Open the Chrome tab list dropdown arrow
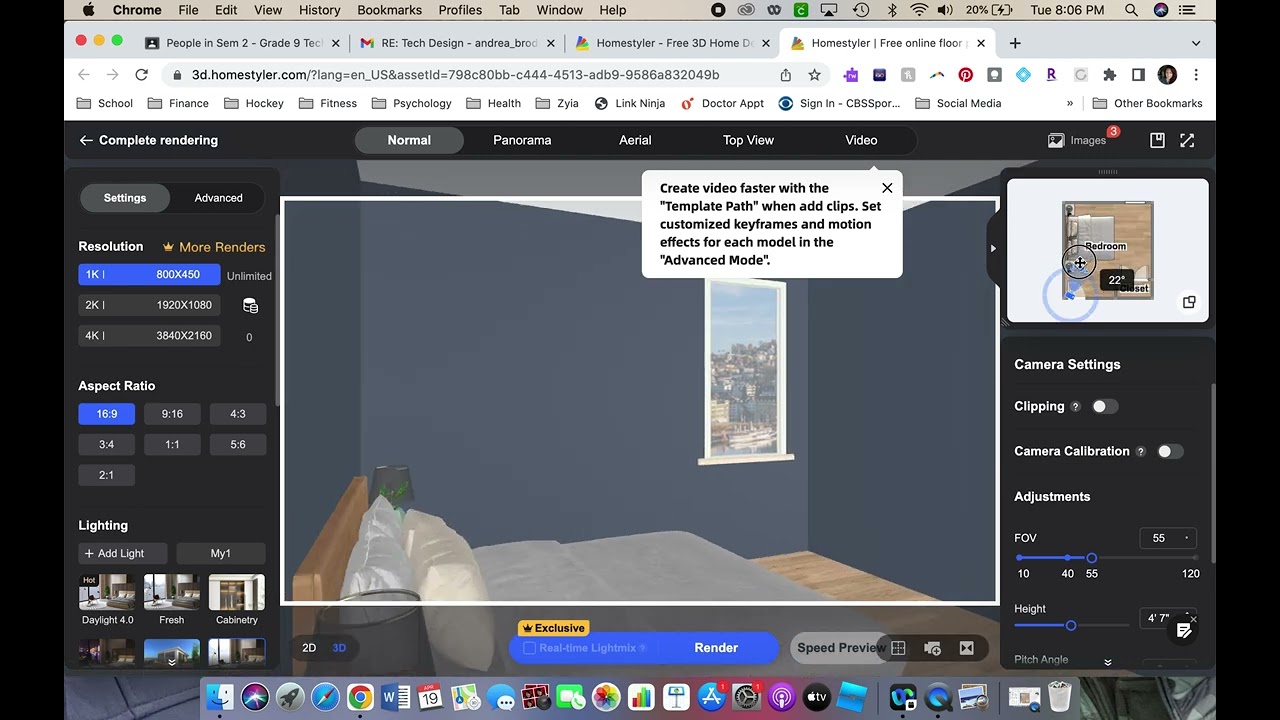The height and width of the screenshot is (720, 1280). [x=1195, y=43]
